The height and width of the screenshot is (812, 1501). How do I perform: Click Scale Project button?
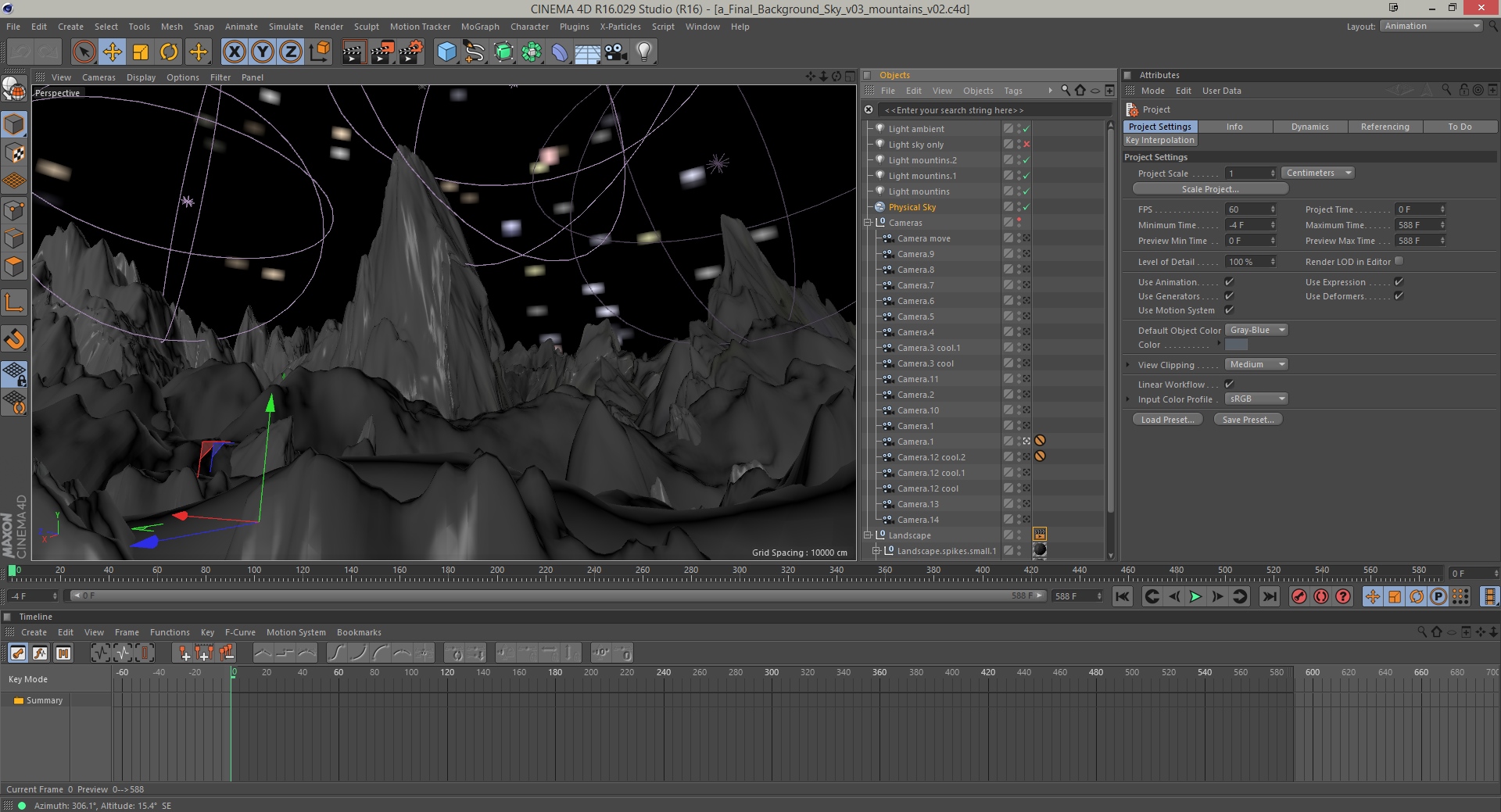point(1210,189)
